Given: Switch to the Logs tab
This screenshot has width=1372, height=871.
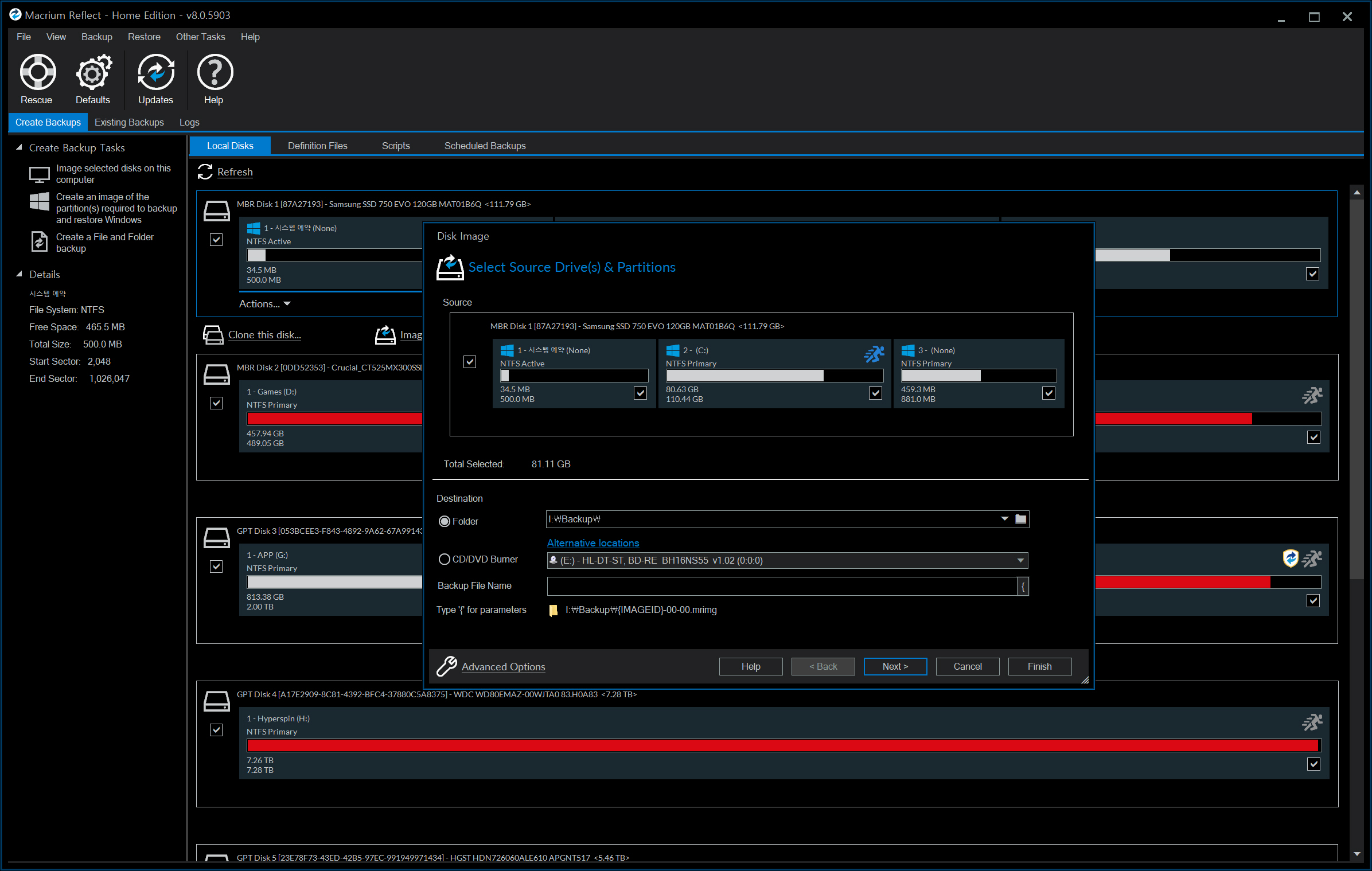Looking at the screenshot, I should click(x=189, y=122).
